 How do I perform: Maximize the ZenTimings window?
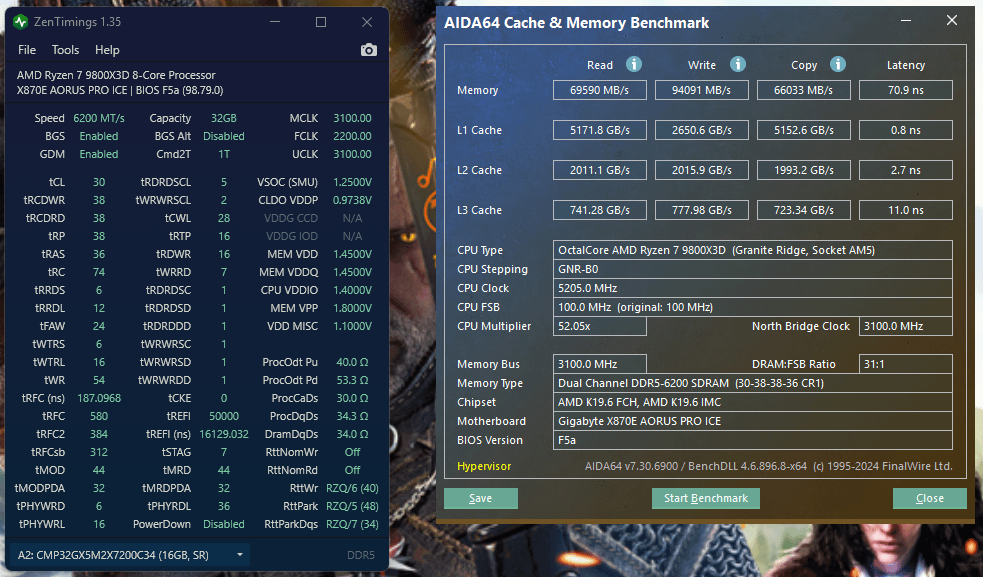tap(321, 22)
